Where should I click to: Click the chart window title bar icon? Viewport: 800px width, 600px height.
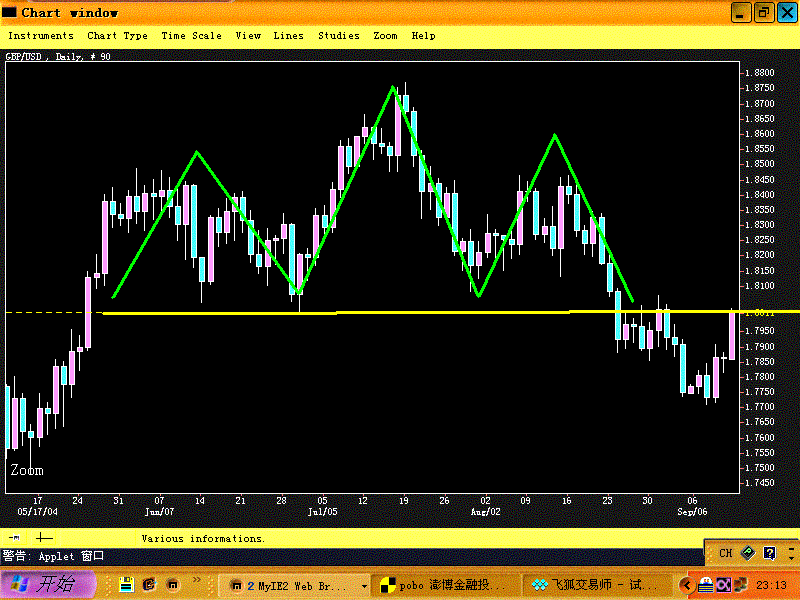pos(9,12)
